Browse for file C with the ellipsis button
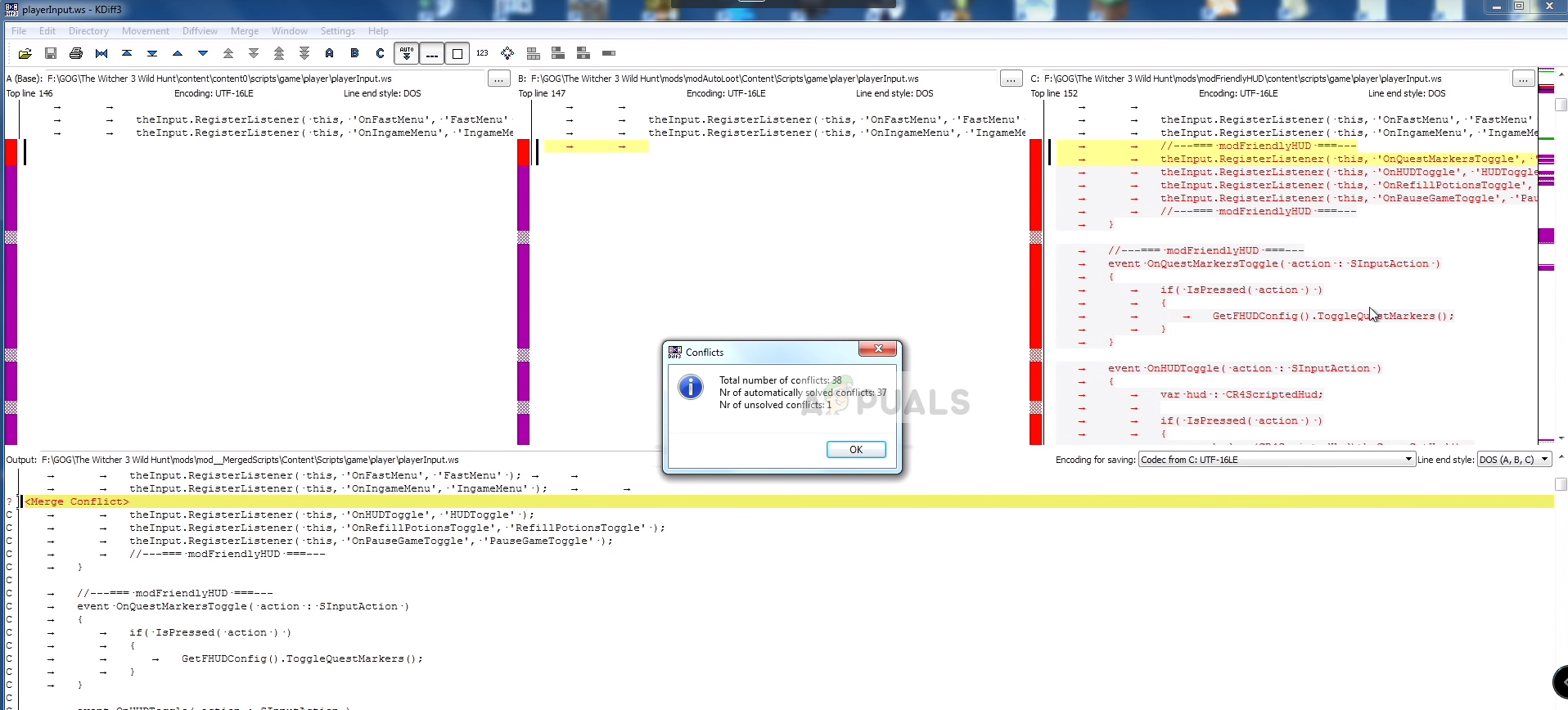The height and width of the screenshot is (710, 1568). point(1523,79)
